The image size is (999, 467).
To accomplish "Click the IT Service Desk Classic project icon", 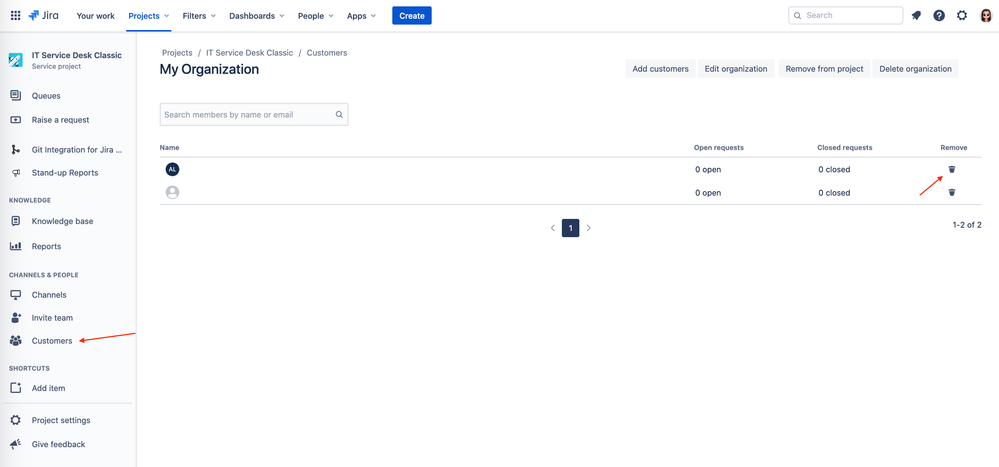I will click(x=16, y=60).
